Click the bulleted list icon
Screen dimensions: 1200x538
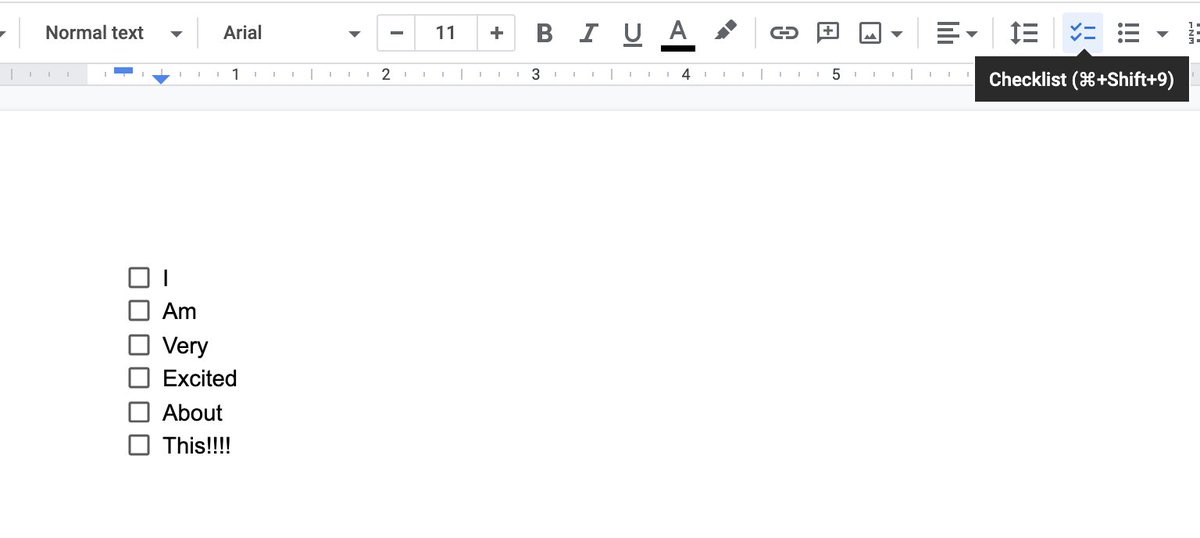tap(1129, 33)
